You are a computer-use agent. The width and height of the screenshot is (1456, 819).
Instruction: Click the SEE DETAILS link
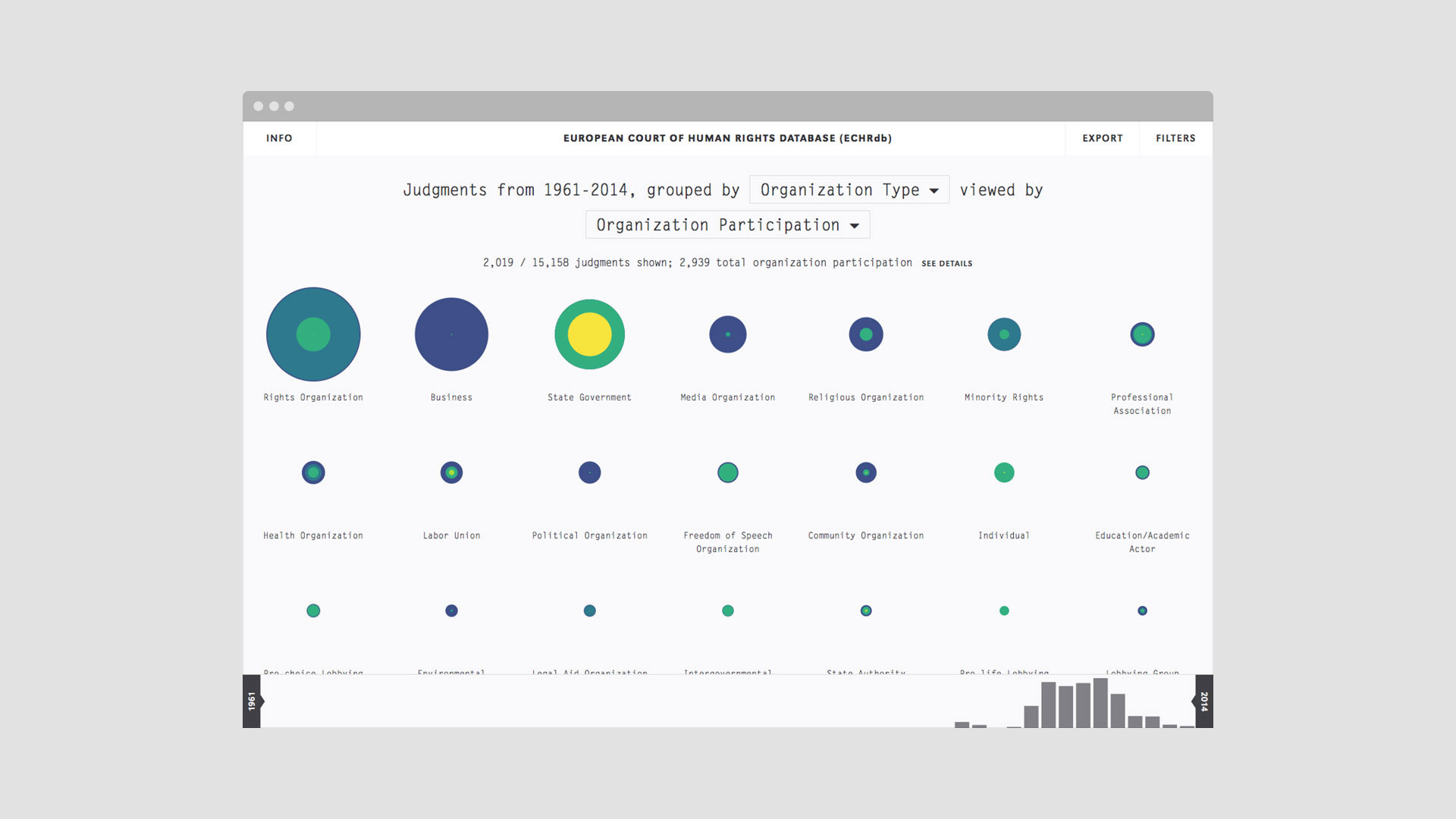pos(946,263)
